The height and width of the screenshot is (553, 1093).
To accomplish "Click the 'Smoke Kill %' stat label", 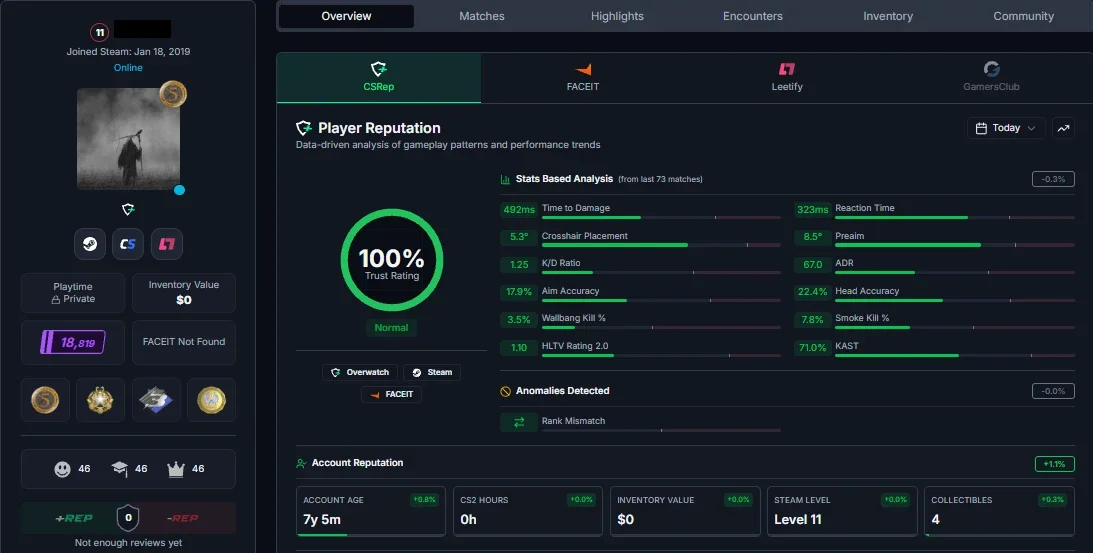I will tap(862, 318).
